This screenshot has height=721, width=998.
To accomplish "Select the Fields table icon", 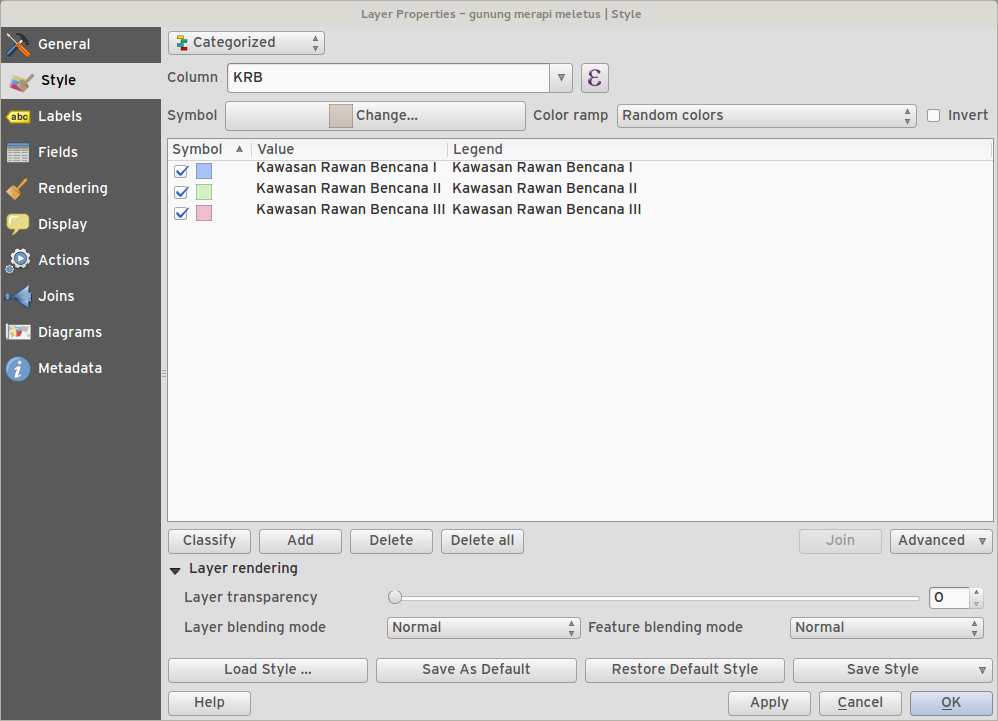I will point(18,153).
